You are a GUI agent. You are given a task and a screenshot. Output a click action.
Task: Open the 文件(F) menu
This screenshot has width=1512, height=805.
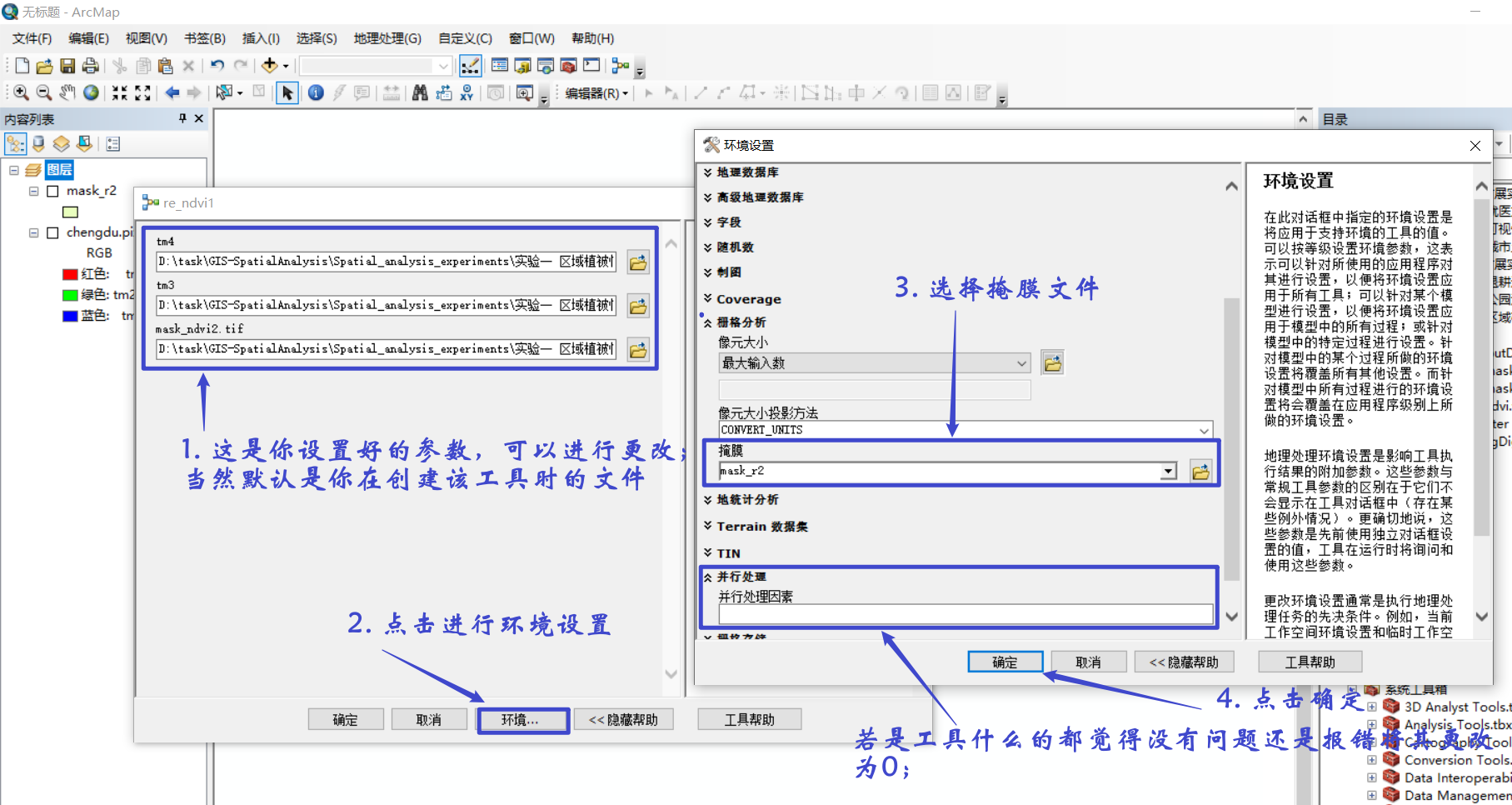[32, 38]
